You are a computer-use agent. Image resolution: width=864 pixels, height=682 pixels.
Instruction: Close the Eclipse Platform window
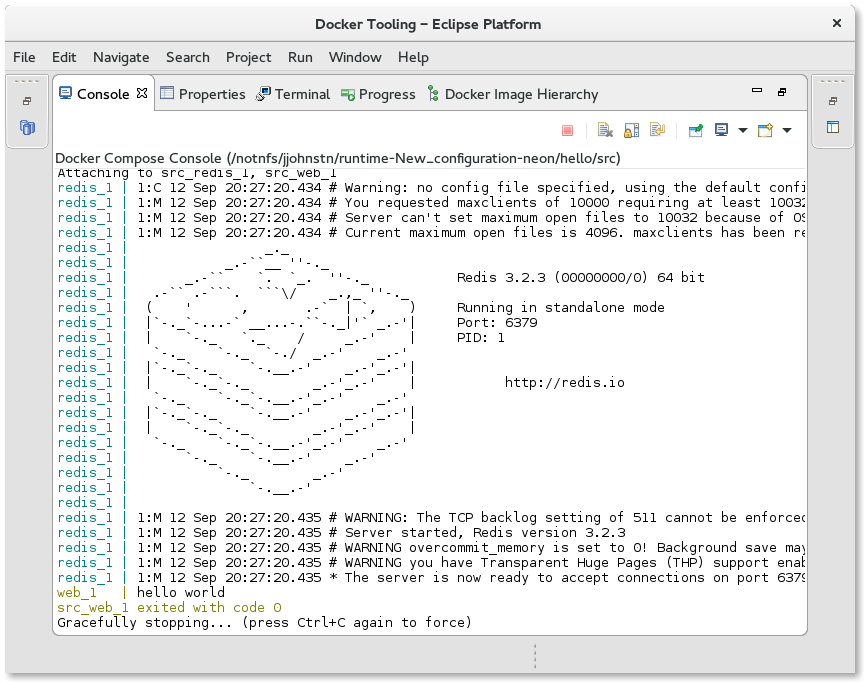[x=836, y=23]
